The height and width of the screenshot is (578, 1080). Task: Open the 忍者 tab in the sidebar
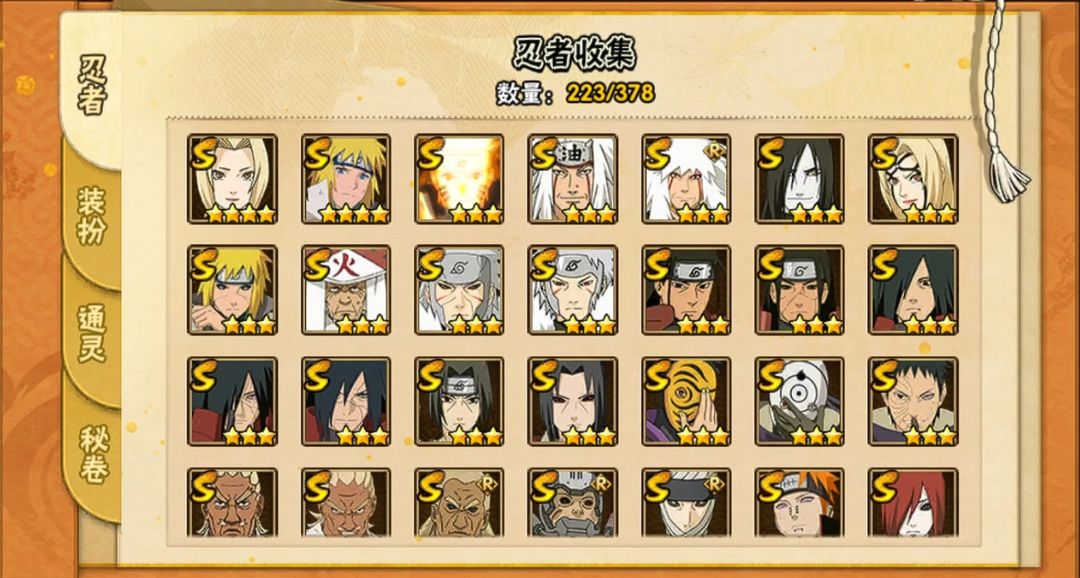[x=92, y=88]
